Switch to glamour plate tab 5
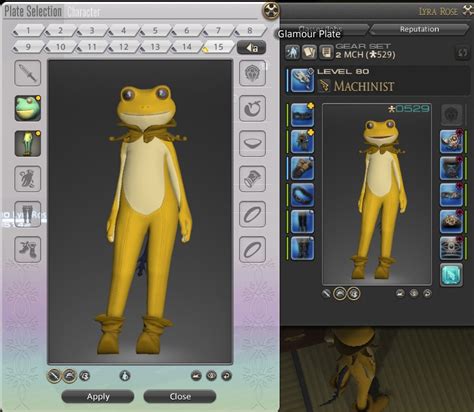This screenshot has width=474, height=412. click(155, 31)
